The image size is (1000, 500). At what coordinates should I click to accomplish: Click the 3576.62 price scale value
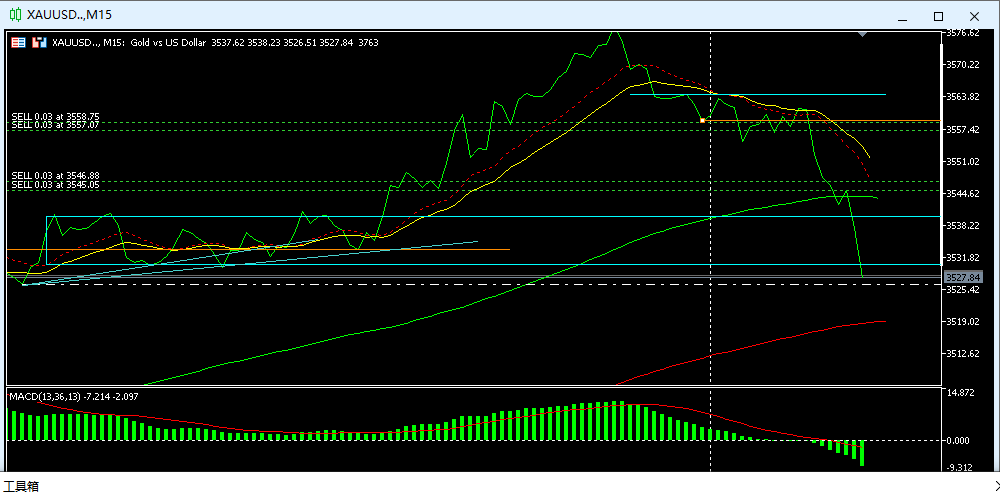click(x=963, y=33)
